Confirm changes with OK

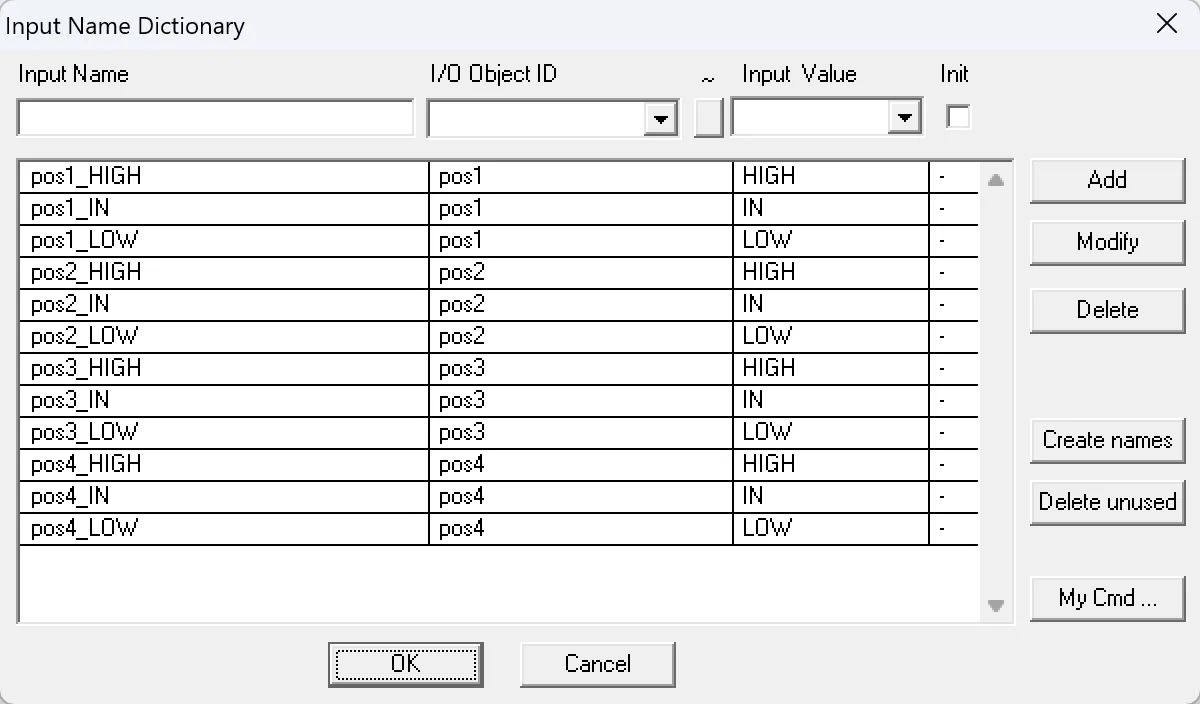405,663
